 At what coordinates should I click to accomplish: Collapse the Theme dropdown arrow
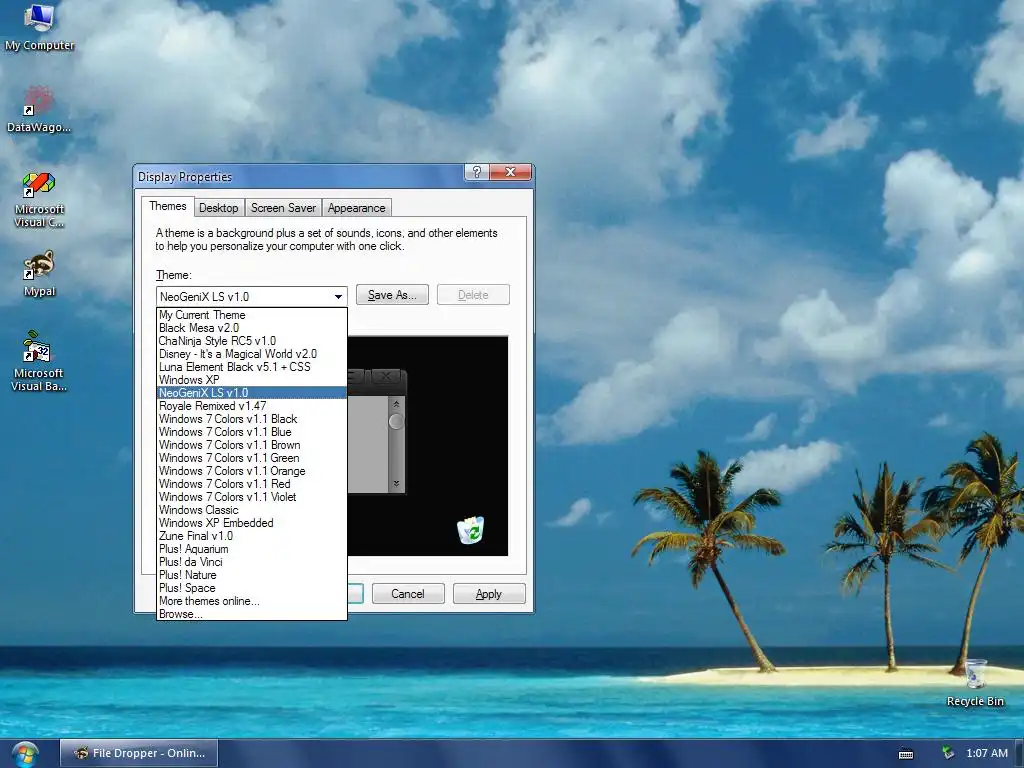point(338,296)
